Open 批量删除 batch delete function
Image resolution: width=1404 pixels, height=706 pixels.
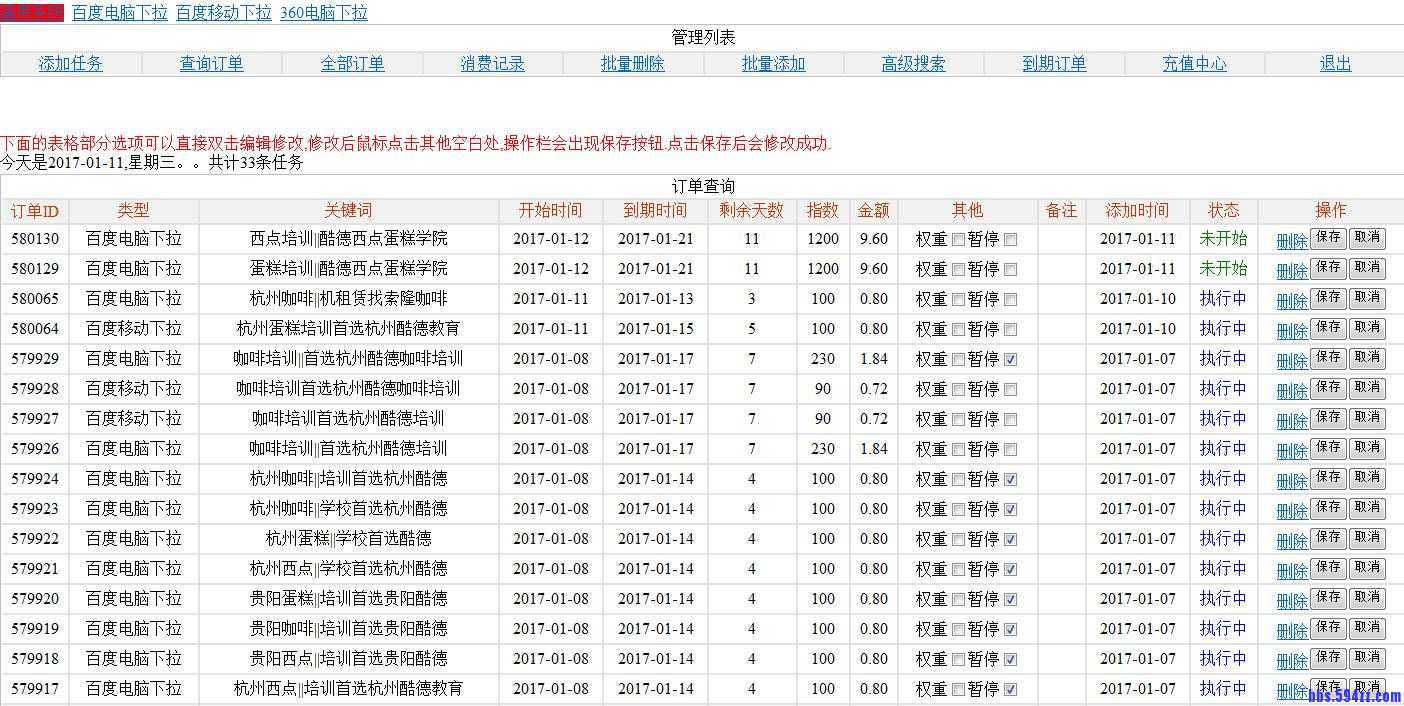tap(633, 63)
